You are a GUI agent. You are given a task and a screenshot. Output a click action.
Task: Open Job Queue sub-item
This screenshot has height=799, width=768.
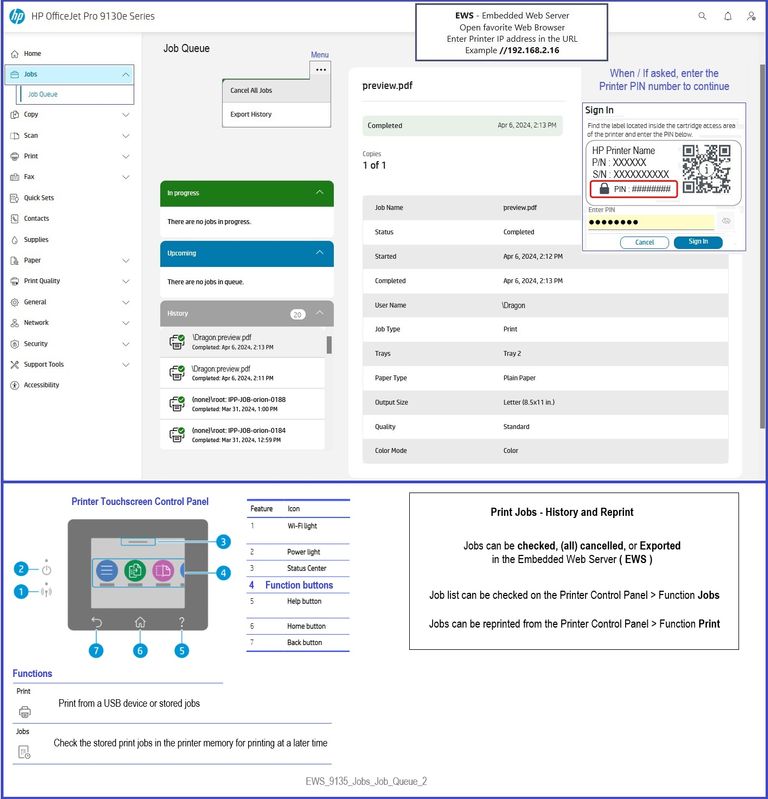point(43,94)
